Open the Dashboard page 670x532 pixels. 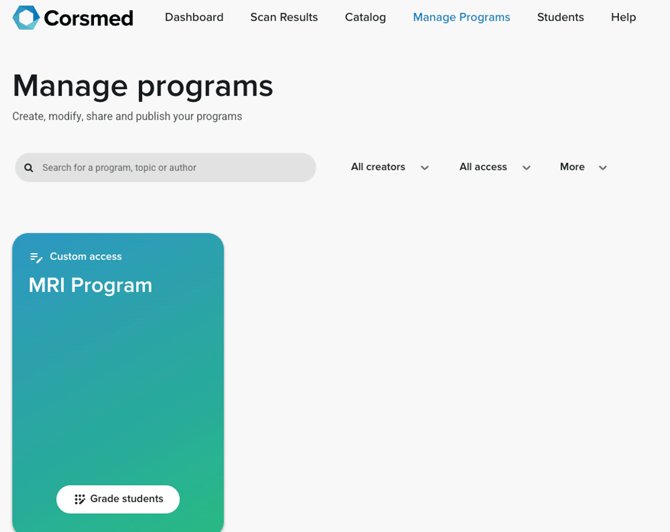[x=194, y=17]
